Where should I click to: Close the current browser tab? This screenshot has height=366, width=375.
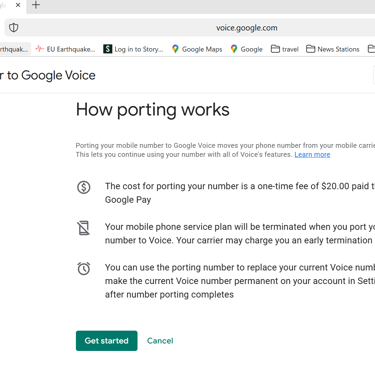[x=18, y=5]
